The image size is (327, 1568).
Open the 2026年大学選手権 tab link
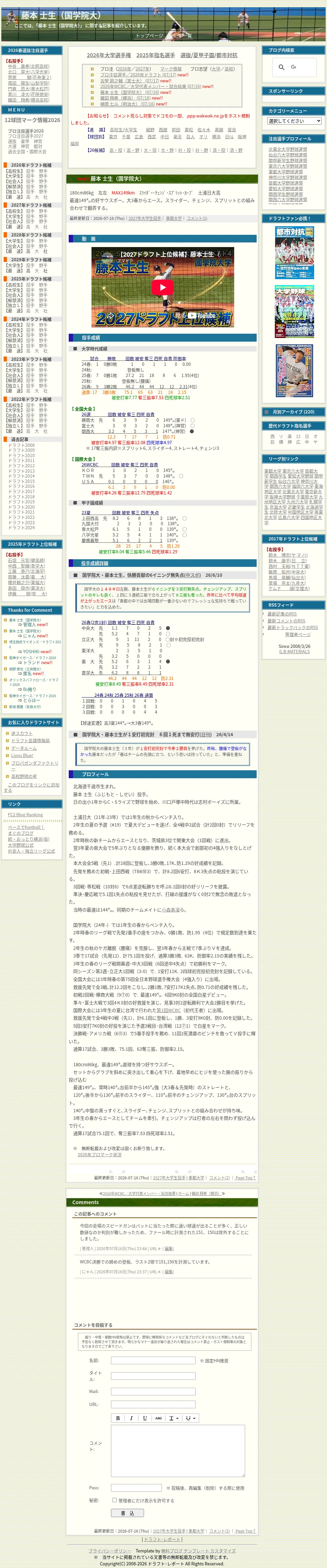point(108,55)
